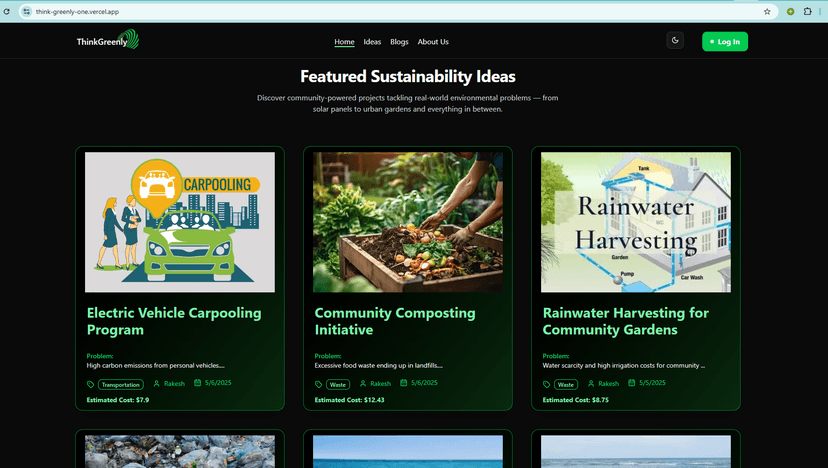Click 'Estimated Cost: $12.43' text

click(x=350, y=400)
